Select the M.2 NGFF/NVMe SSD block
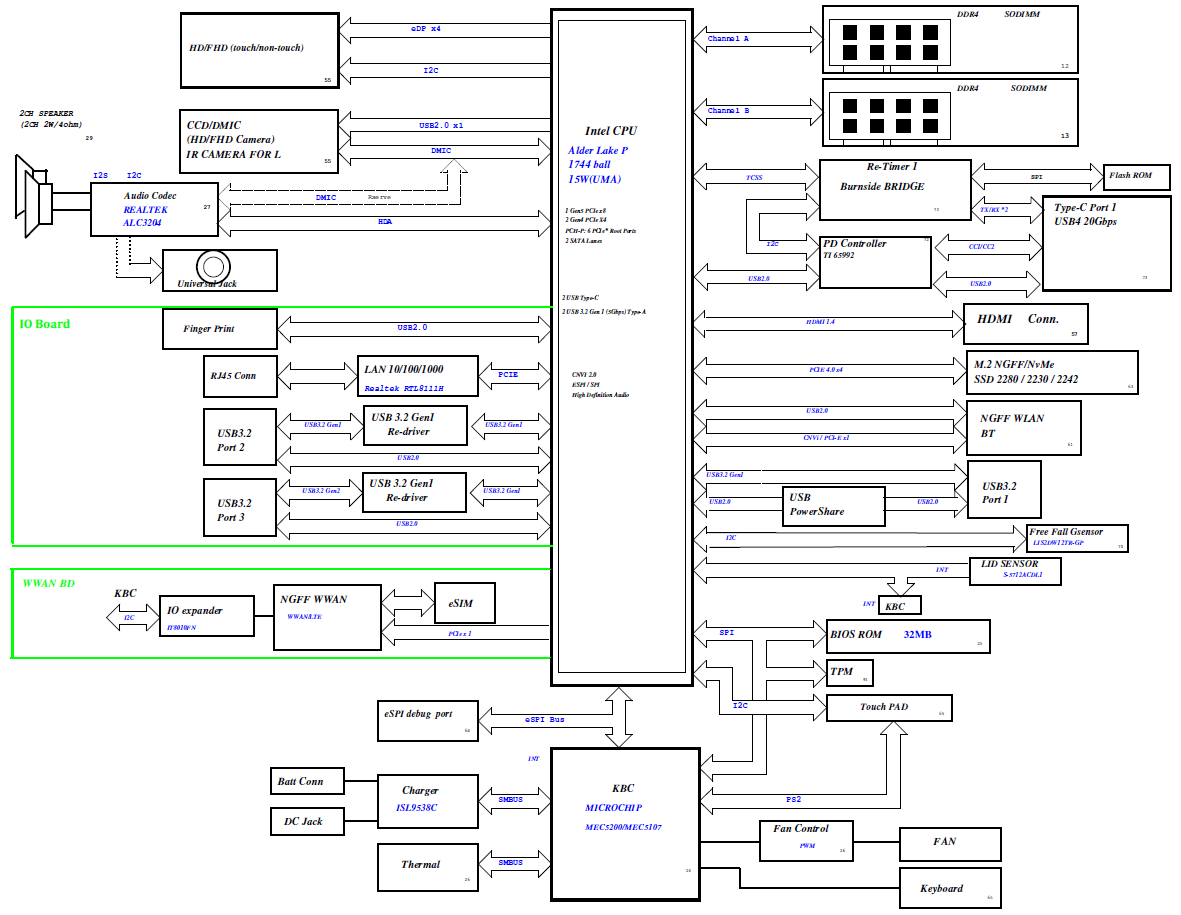This screenshot has height=915, width=1181. 1052,372
